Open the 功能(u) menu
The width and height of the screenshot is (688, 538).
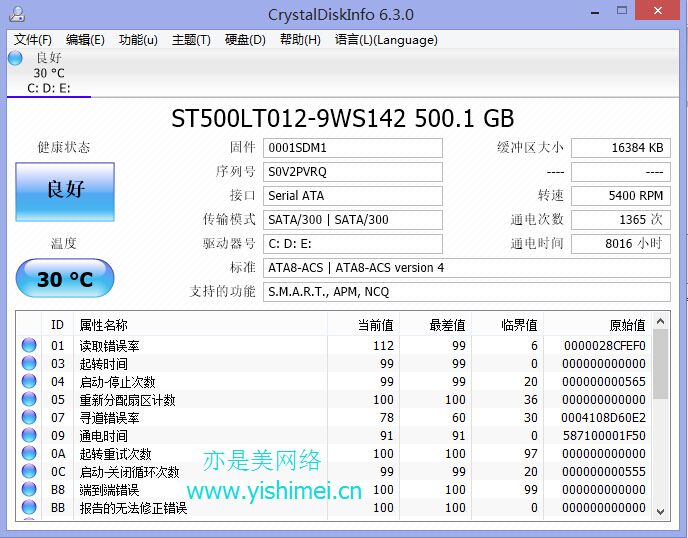click(138, 40)
